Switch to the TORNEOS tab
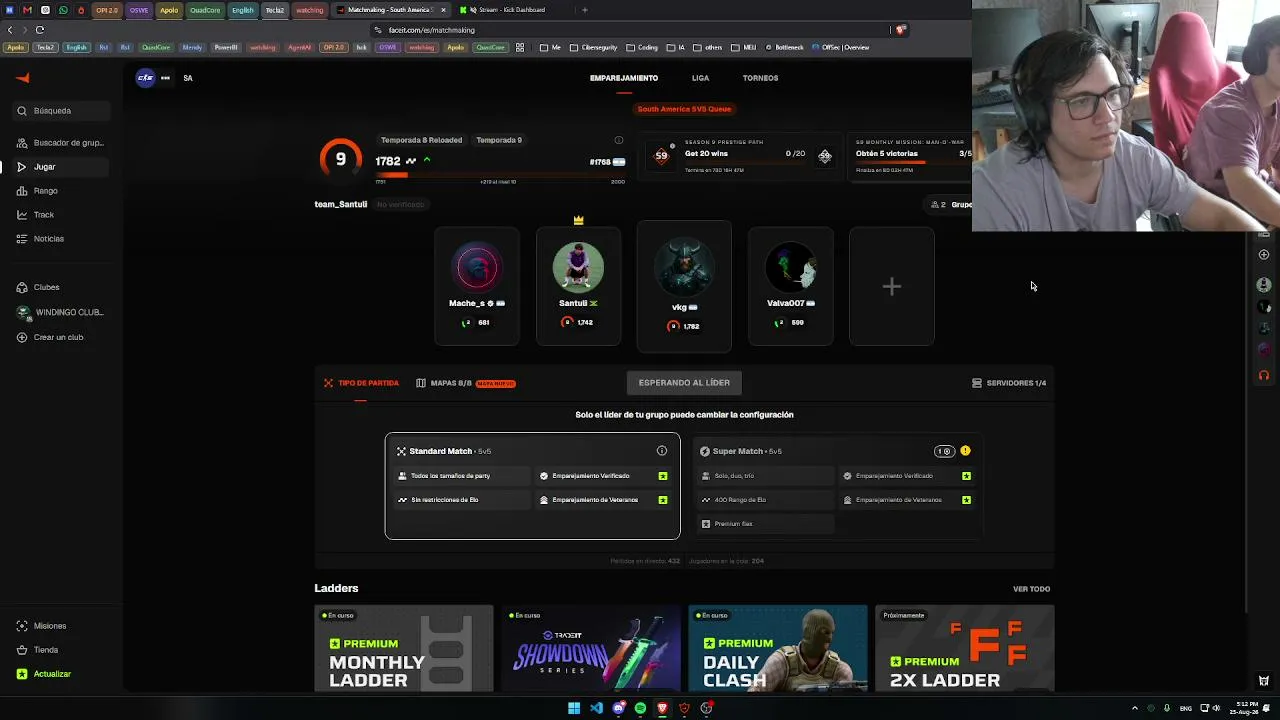Screen dimensions: 1280x720 [x=760, y=78]
